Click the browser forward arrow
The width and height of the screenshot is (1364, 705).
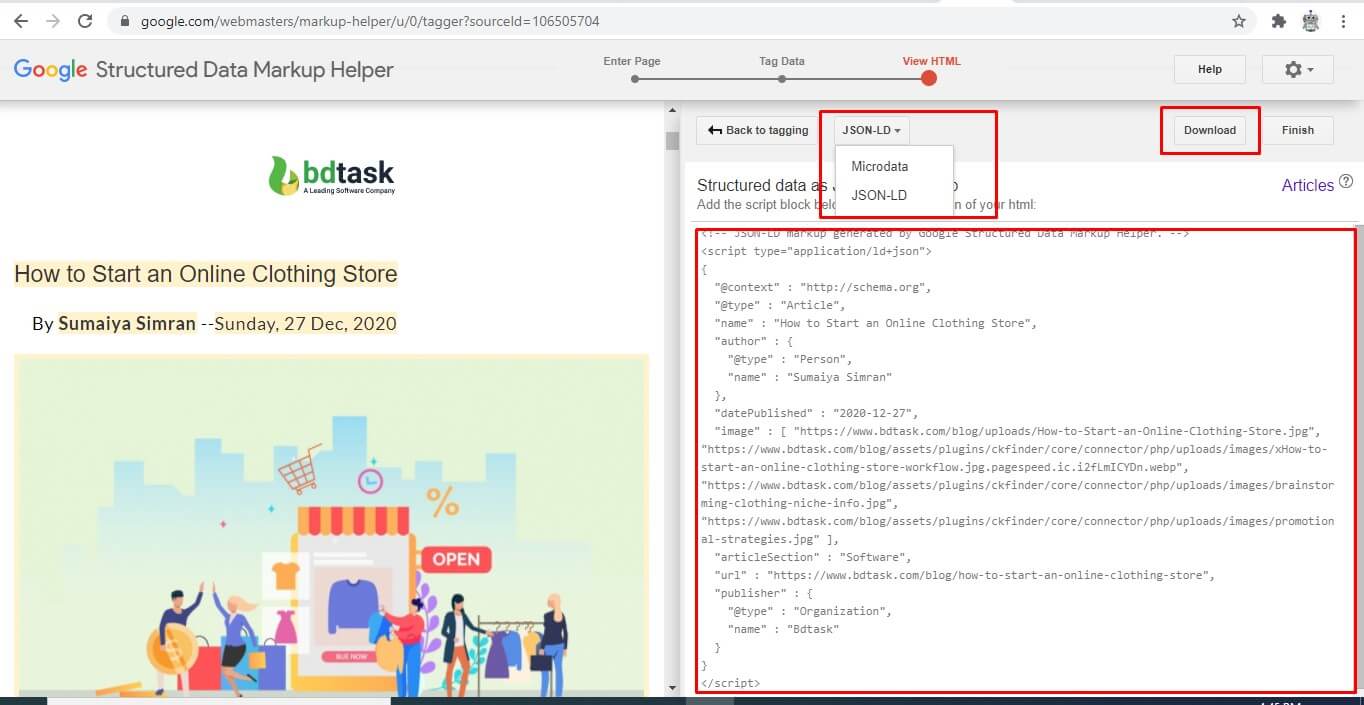tap(53, 21)
